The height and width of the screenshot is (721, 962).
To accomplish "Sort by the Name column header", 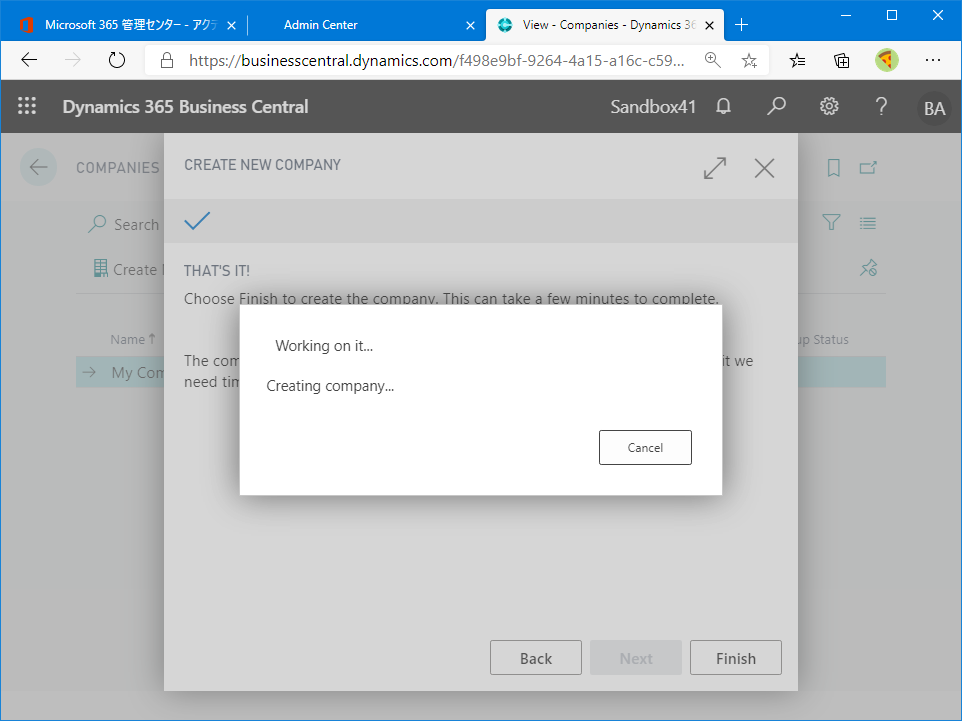I will (x=133, y=339).
